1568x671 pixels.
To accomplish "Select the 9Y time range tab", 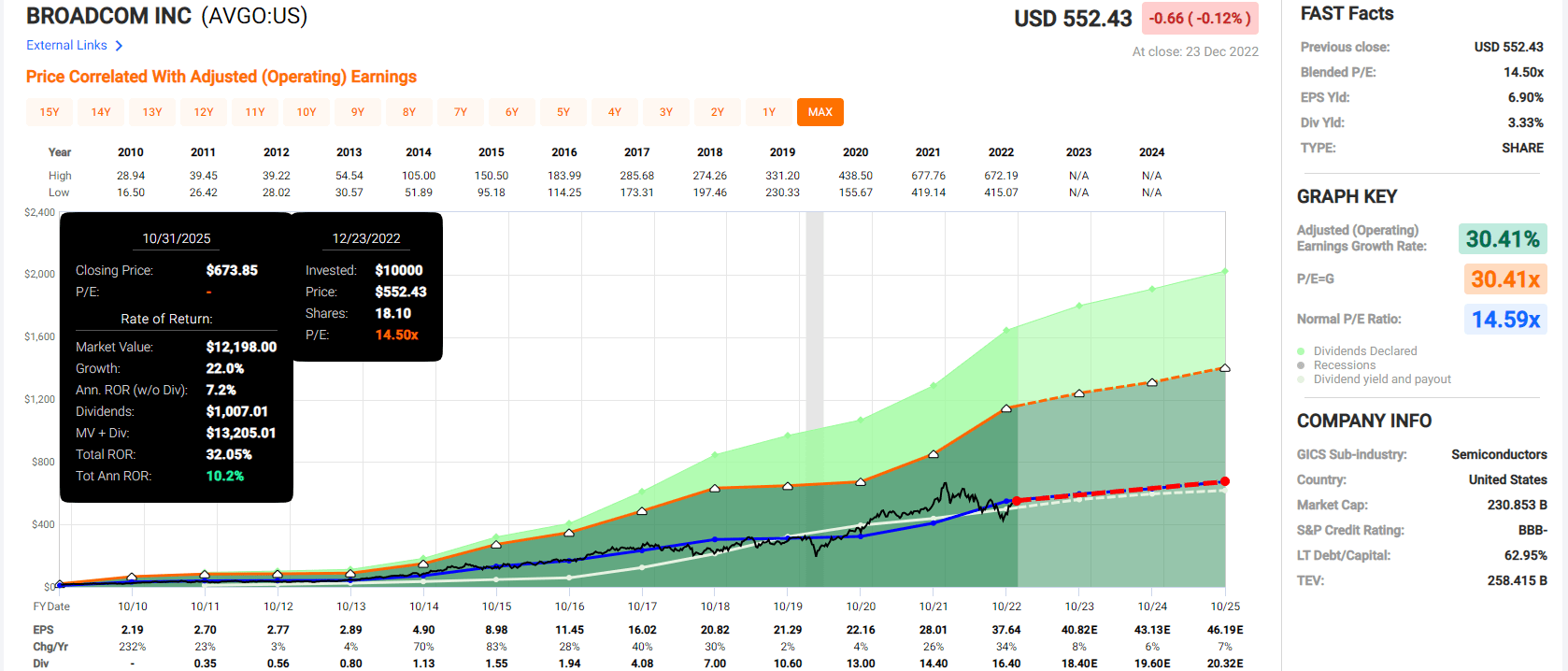I will click(x=358, y=112).
